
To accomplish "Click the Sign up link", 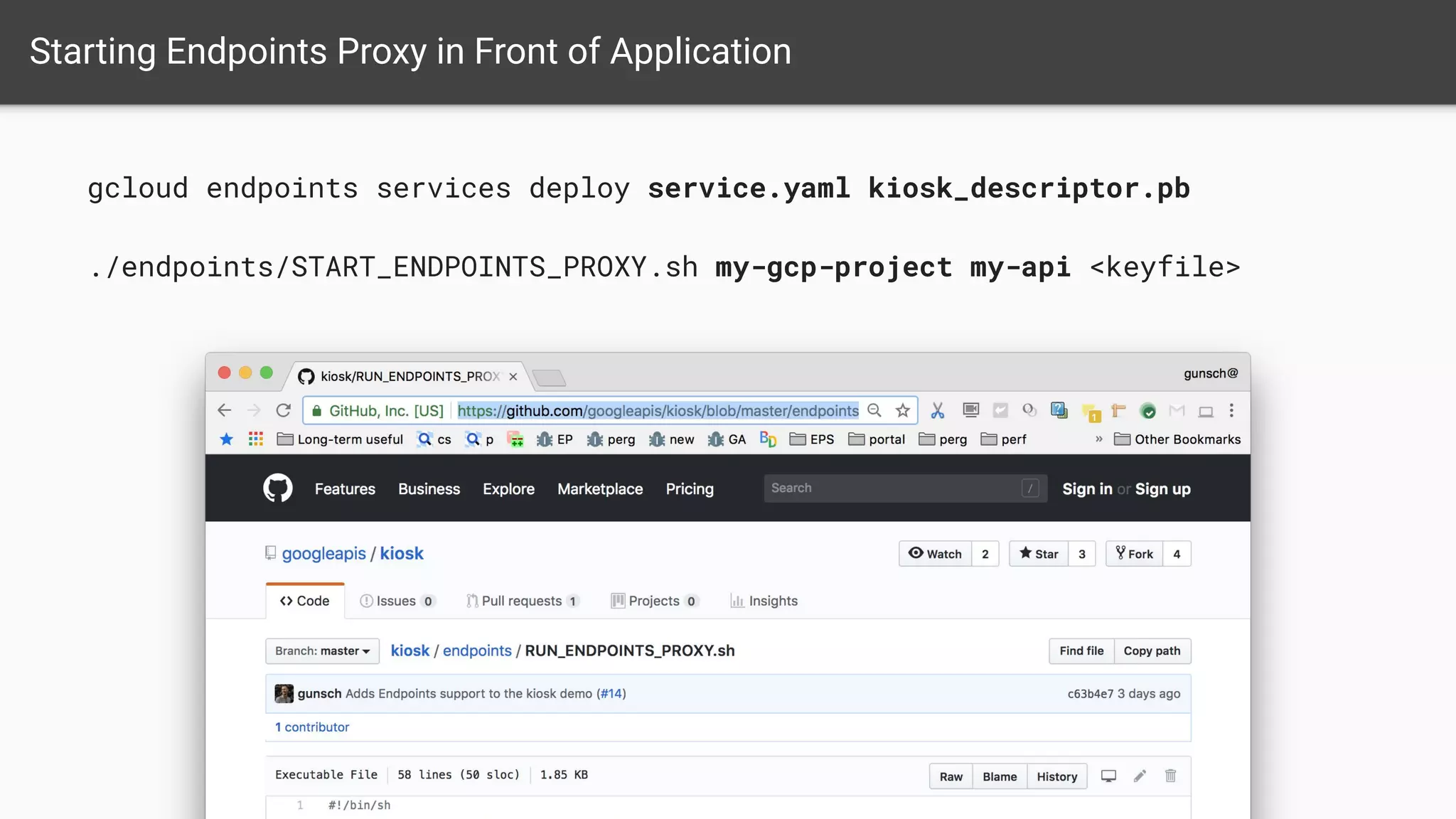I will pyautogui.click(x=1162, y=489).
